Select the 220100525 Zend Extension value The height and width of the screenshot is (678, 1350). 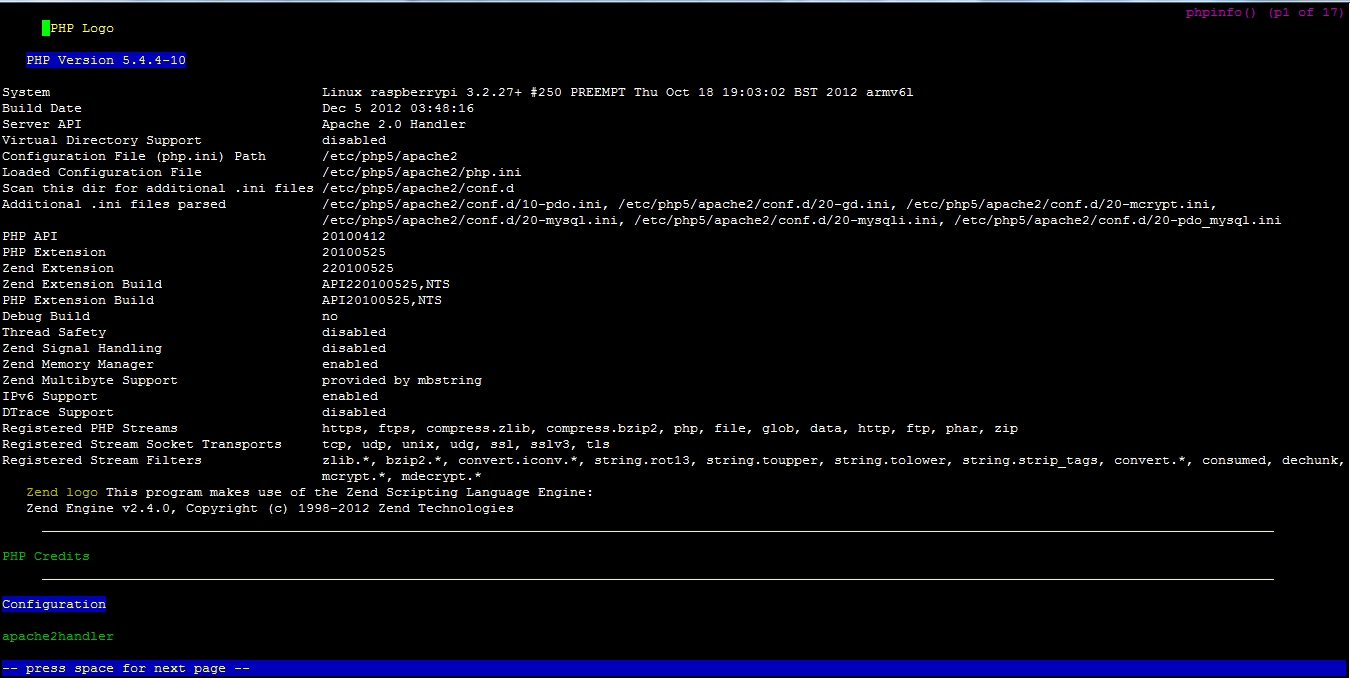tap(358, 268)
